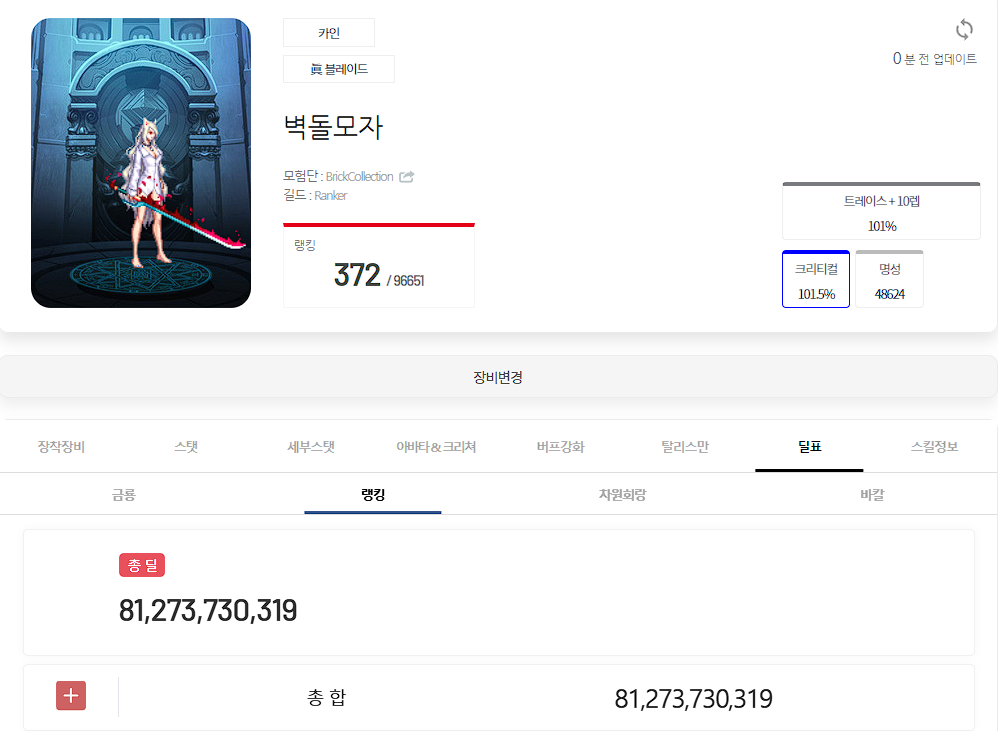The height and width of the screenshot is (731, 998).
Task: Switch to the 스탯 tab
Action: [x=186, y=447]
